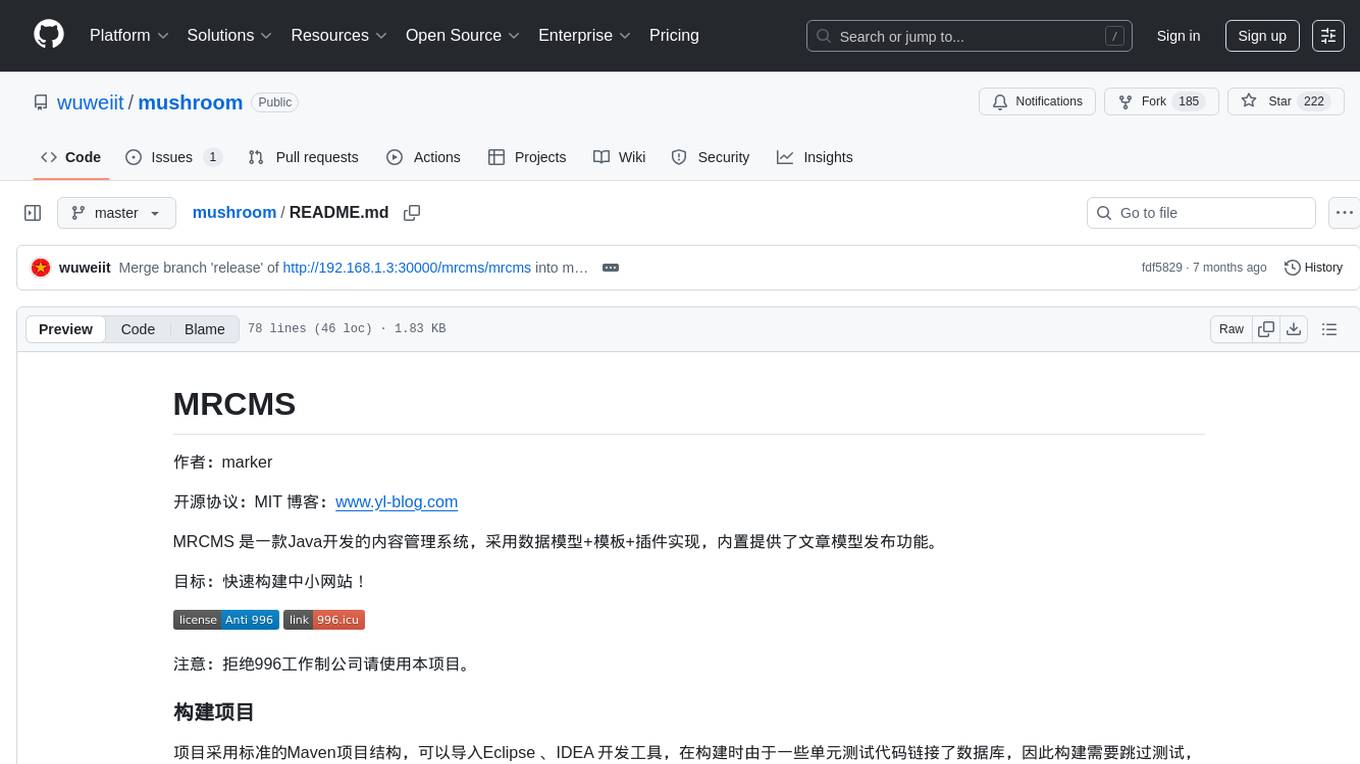Switch to Code view

tap(138, 329)
